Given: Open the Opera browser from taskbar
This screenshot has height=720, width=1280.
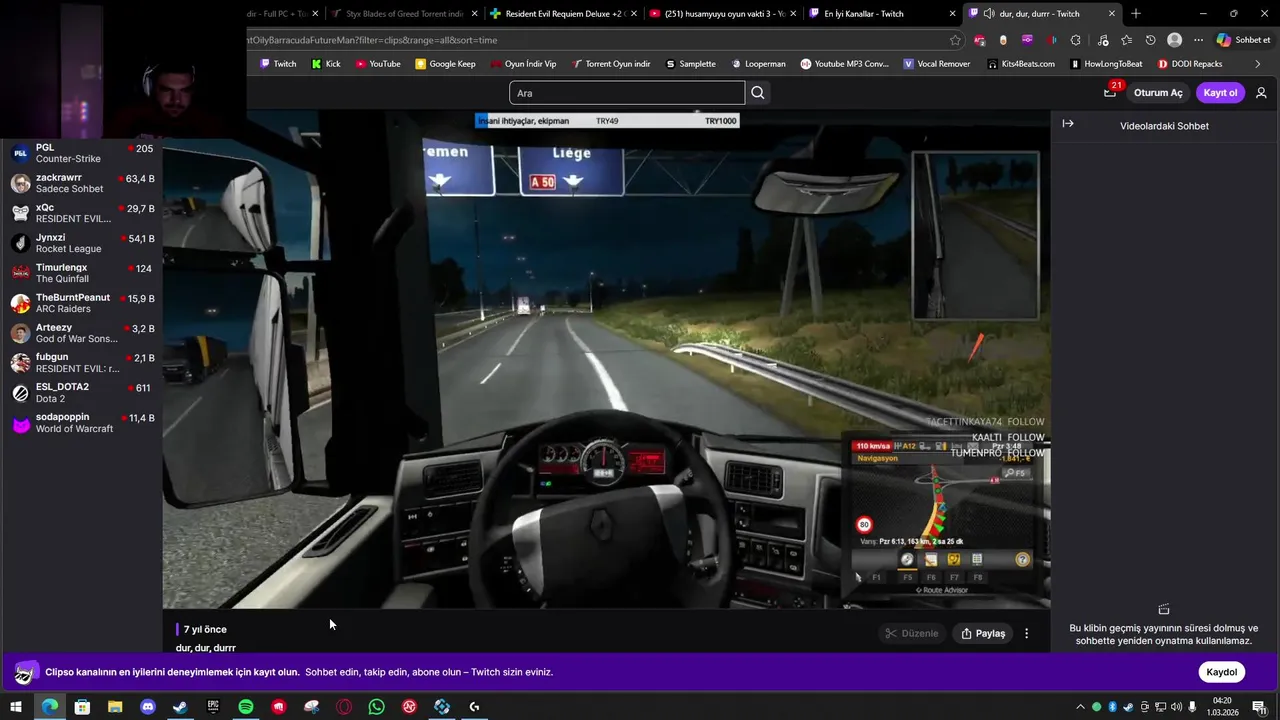Looking at the screenshot, I should point(344,707).
